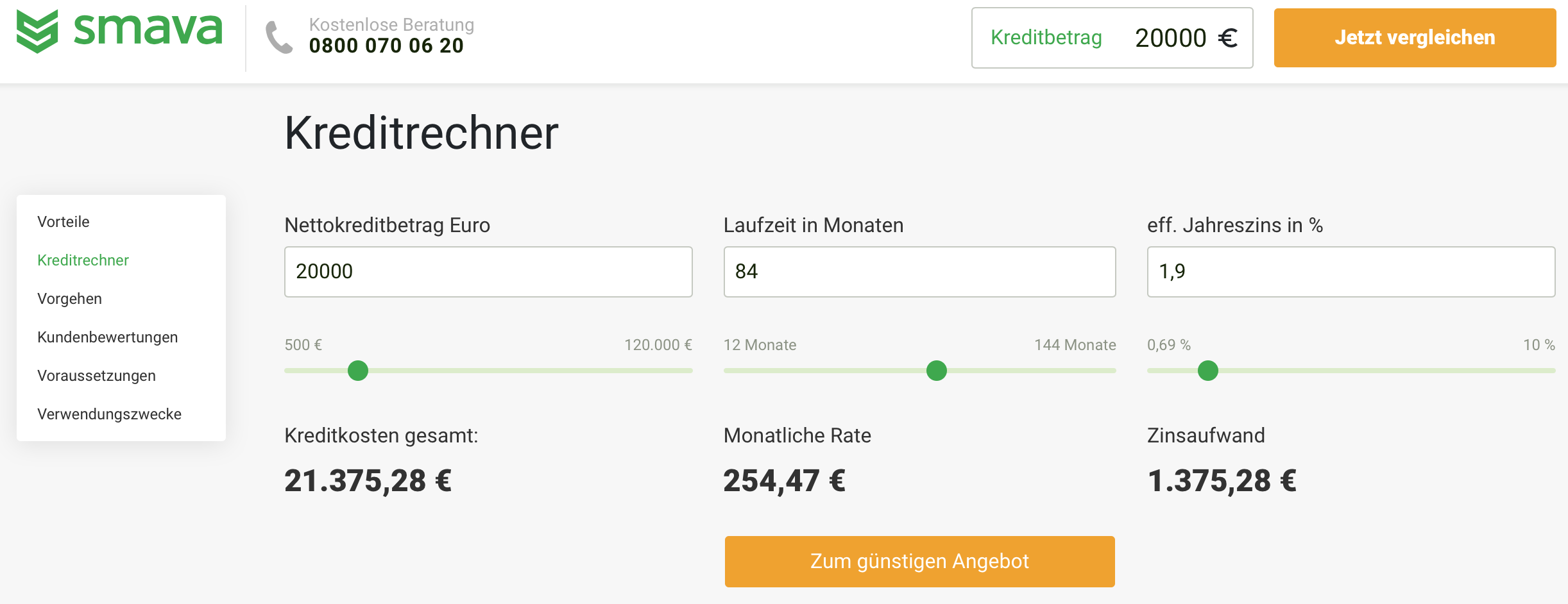Go to Vorgehen section
1568x604 pixels.
[x=69, y=299]
